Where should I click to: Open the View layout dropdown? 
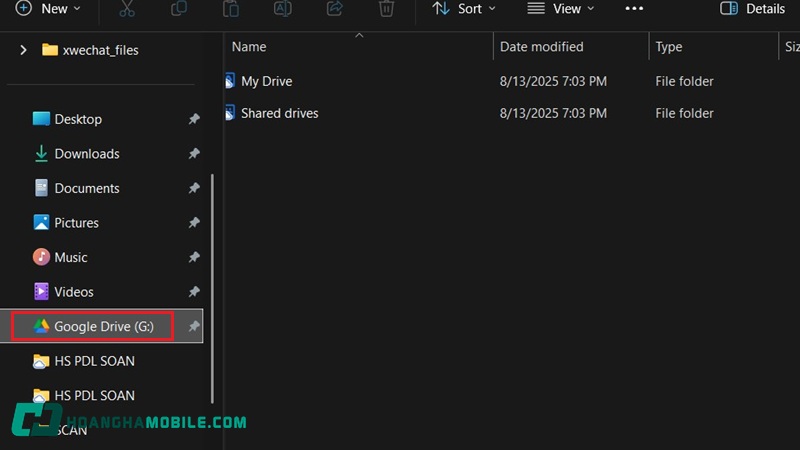[x=561, y=9]
